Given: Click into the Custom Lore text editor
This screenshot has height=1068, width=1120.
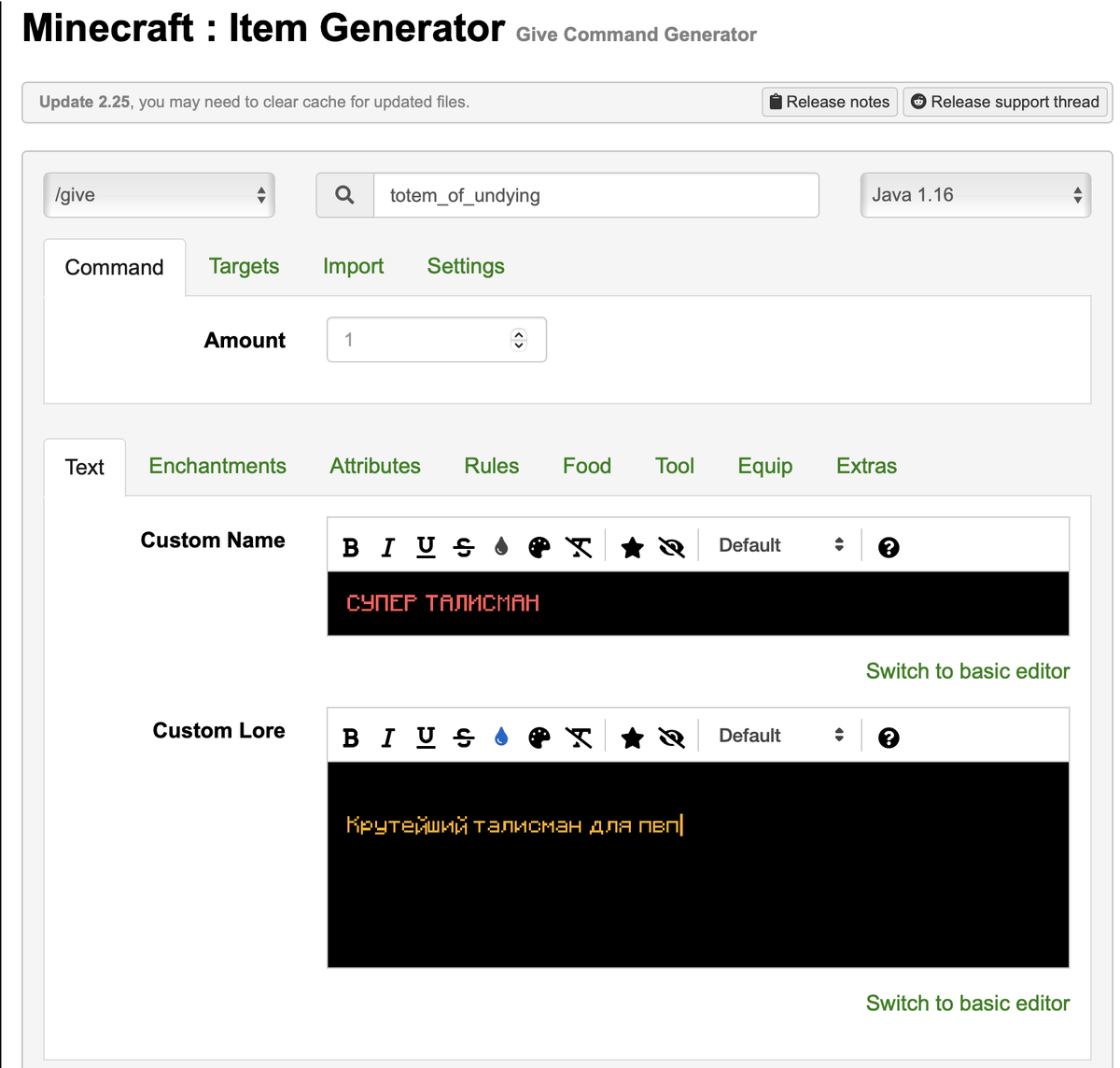Looking at the screenshot, I should tap(698, 864).
